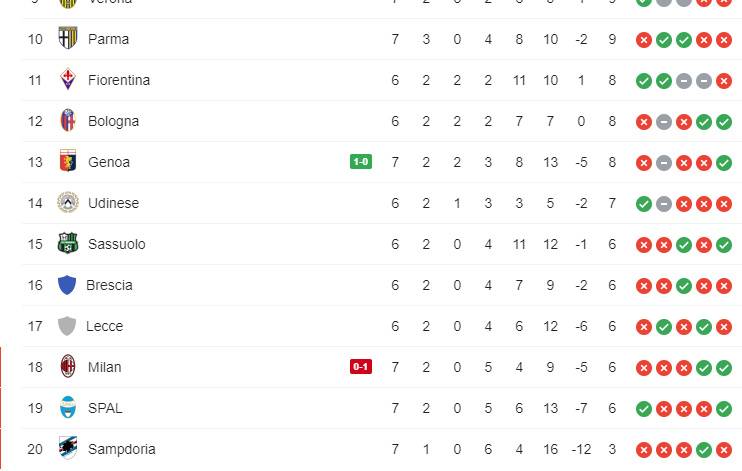Click Sampdoria's only green win form indicator
This screenshot has width=742, height=471.
704,450
